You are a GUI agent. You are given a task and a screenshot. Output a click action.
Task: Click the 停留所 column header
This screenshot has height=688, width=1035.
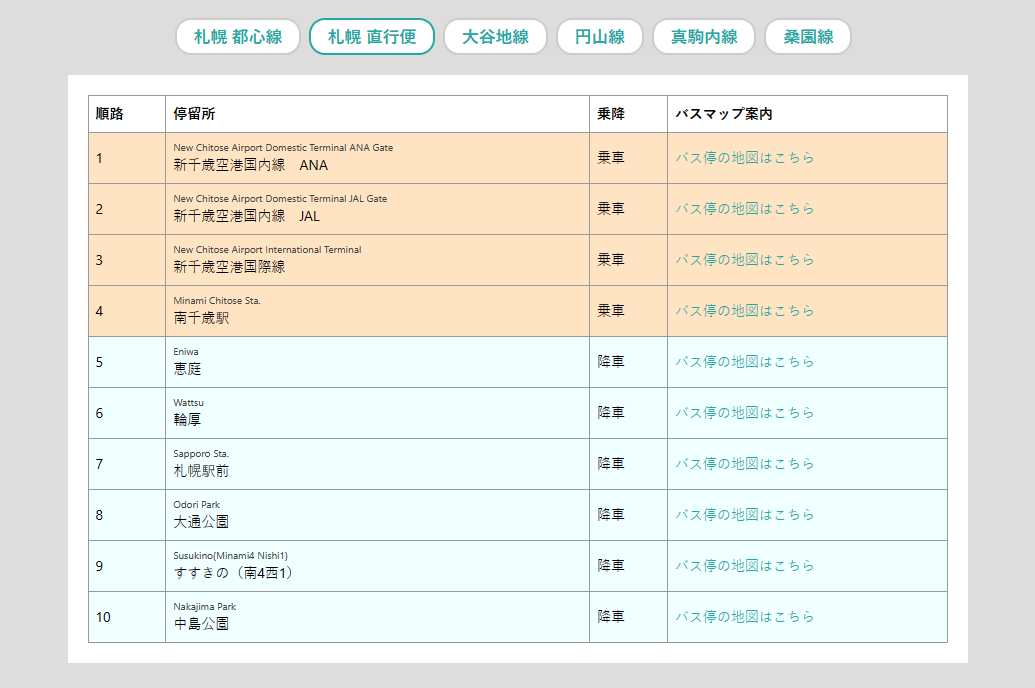[194, 114]
